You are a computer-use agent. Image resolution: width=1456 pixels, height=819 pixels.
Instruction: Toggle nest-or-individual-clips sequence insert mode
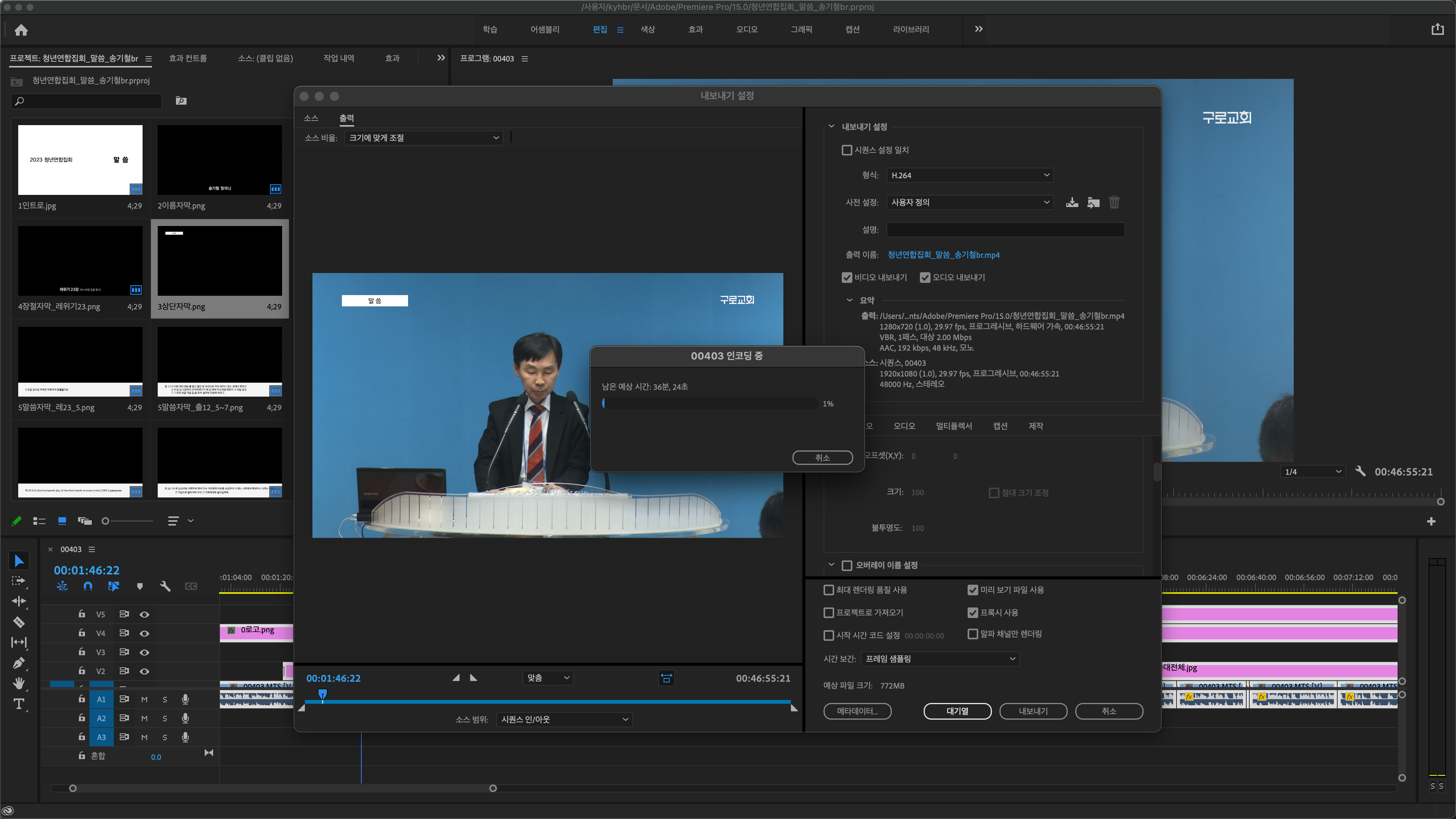(62, 586)
